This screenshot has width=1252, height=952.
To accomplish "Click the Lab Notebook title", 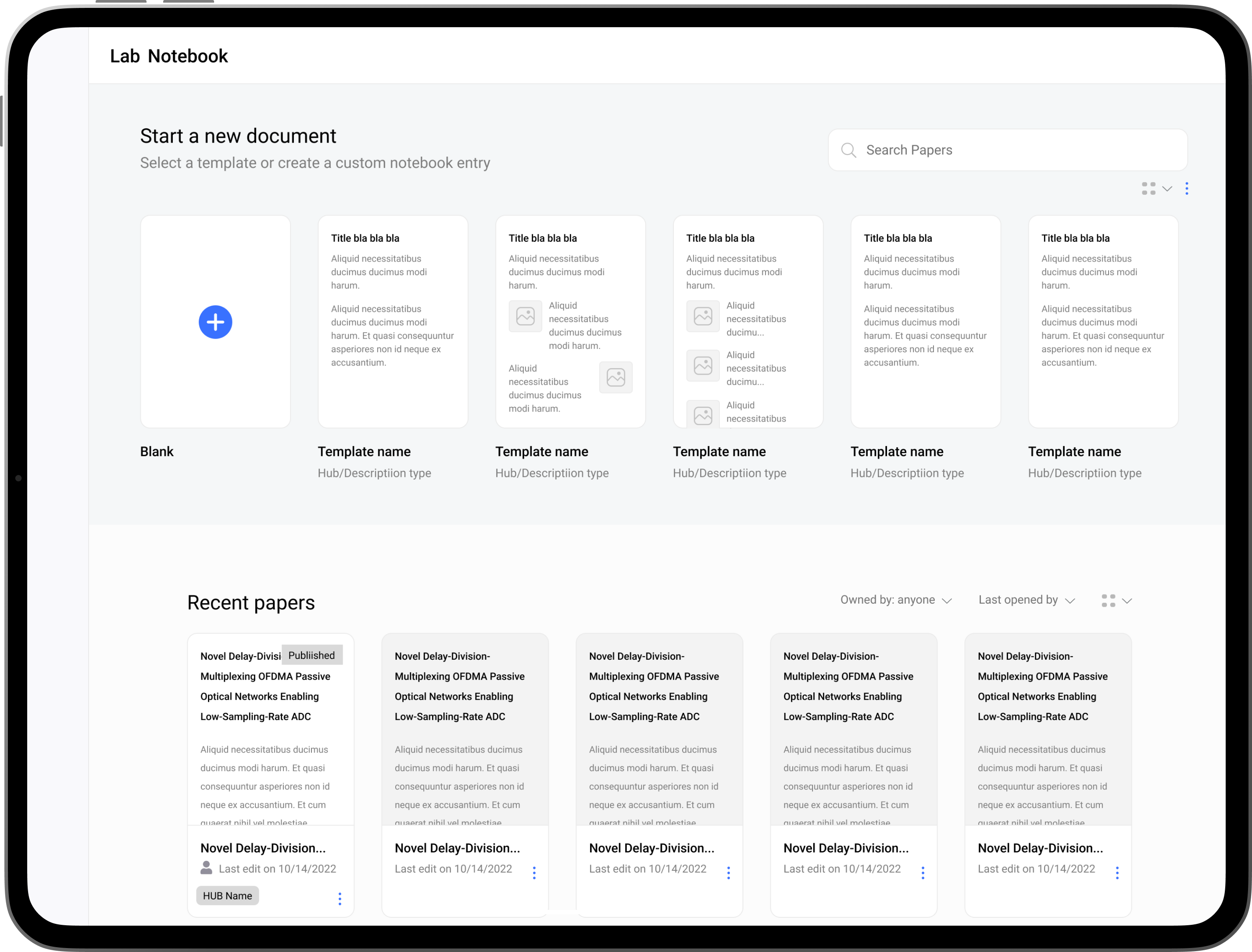I will [168, 56].
